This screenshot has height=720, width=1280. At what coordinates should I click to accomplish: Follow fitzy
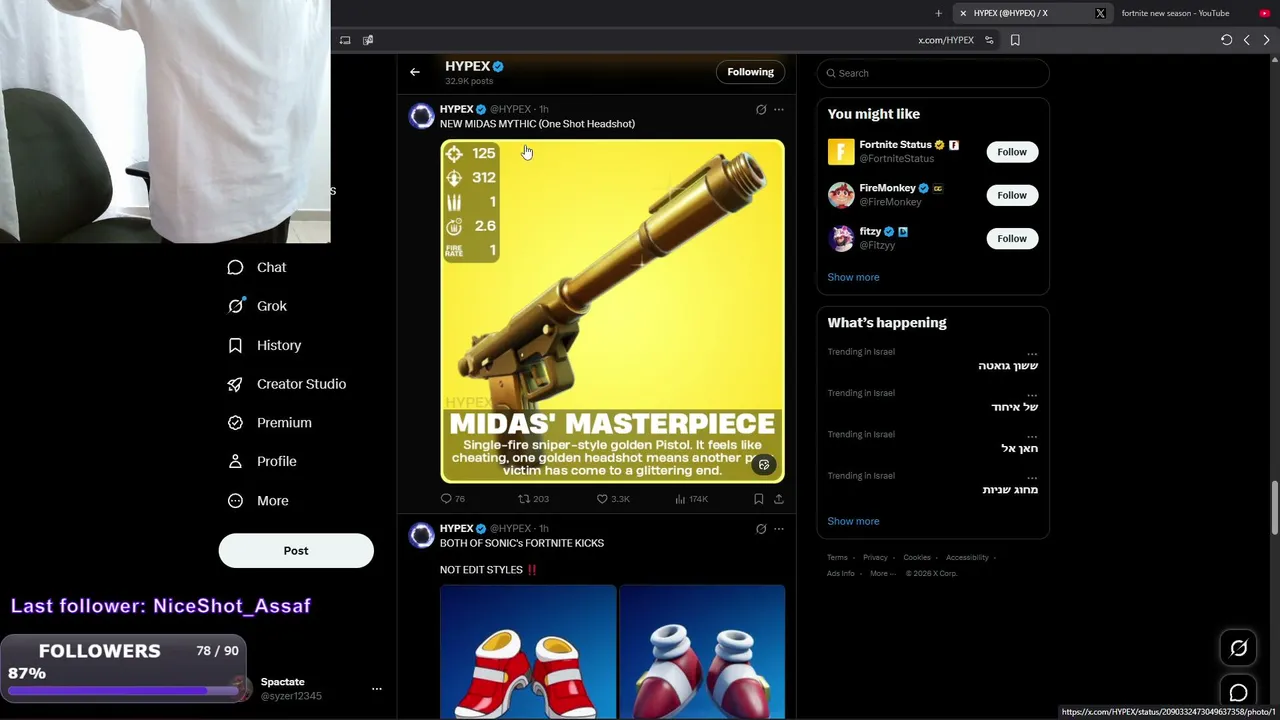pos(1012,238)
